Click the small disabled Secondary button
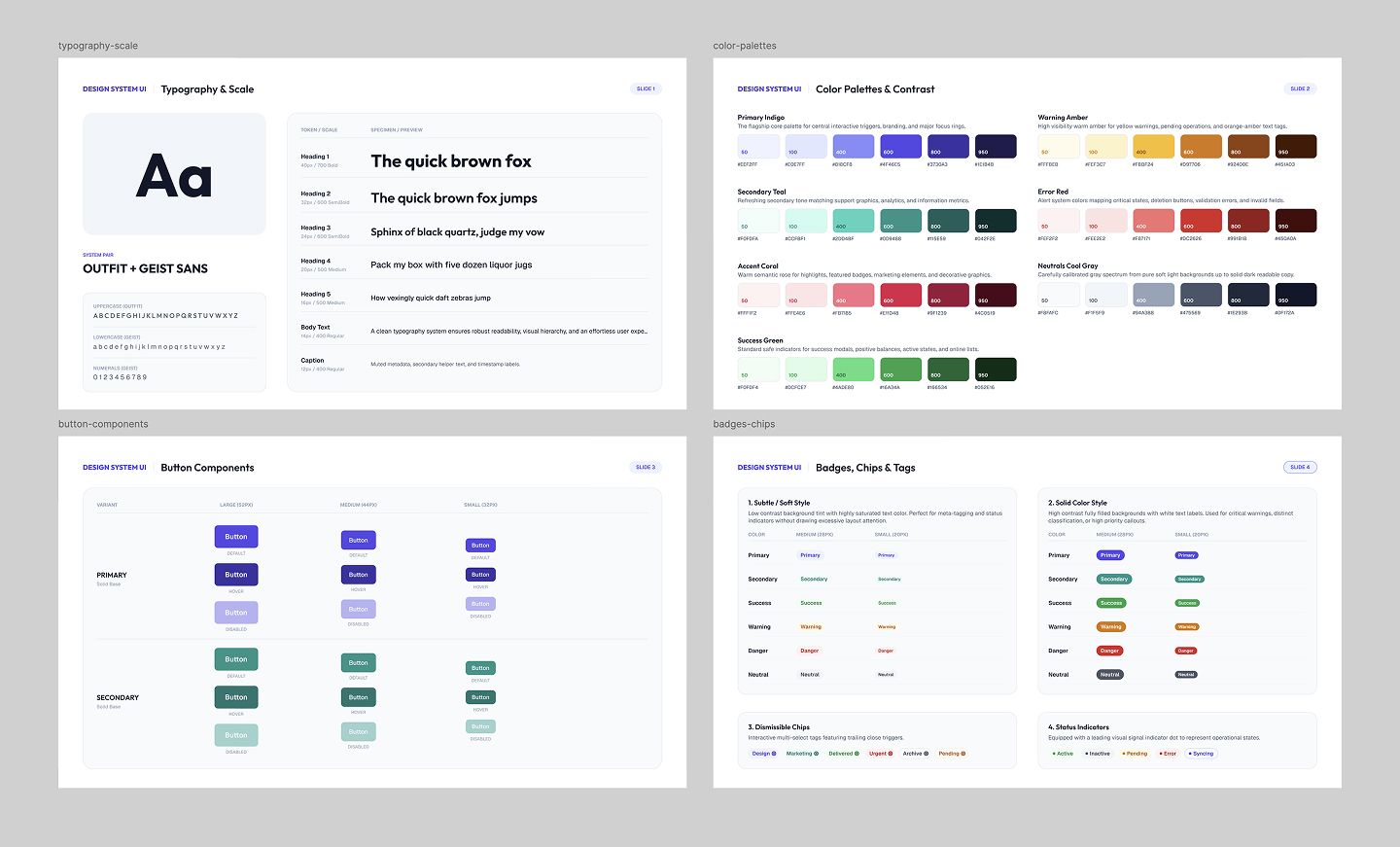The height and width of the screenshot is (847, 1400). point(480,726)
